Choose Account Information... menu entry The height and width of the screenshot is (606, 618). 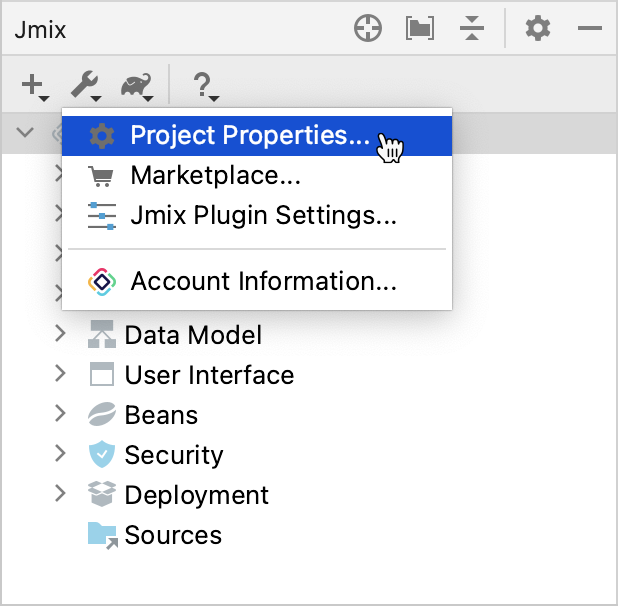257,282
